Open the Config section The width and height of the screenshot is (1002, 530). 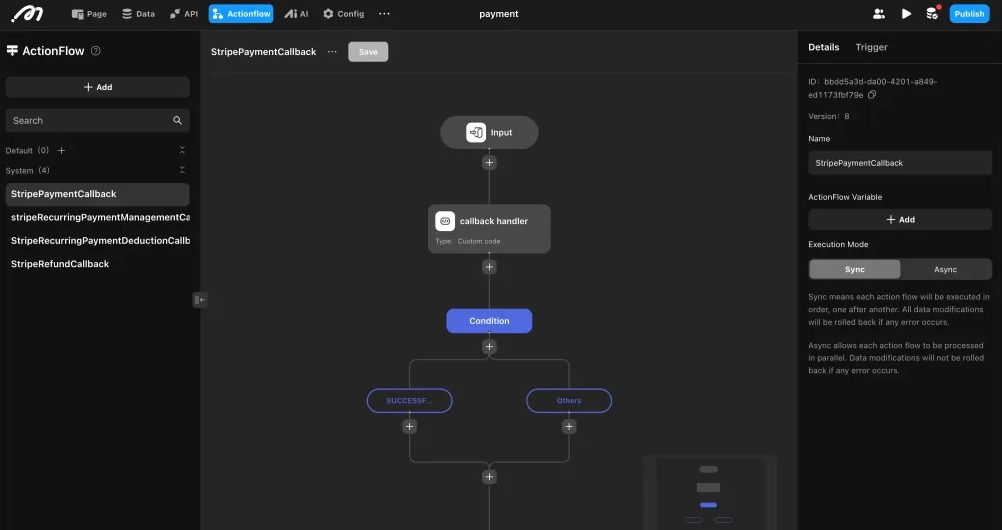pyautogui.click(x=343, y=13)
